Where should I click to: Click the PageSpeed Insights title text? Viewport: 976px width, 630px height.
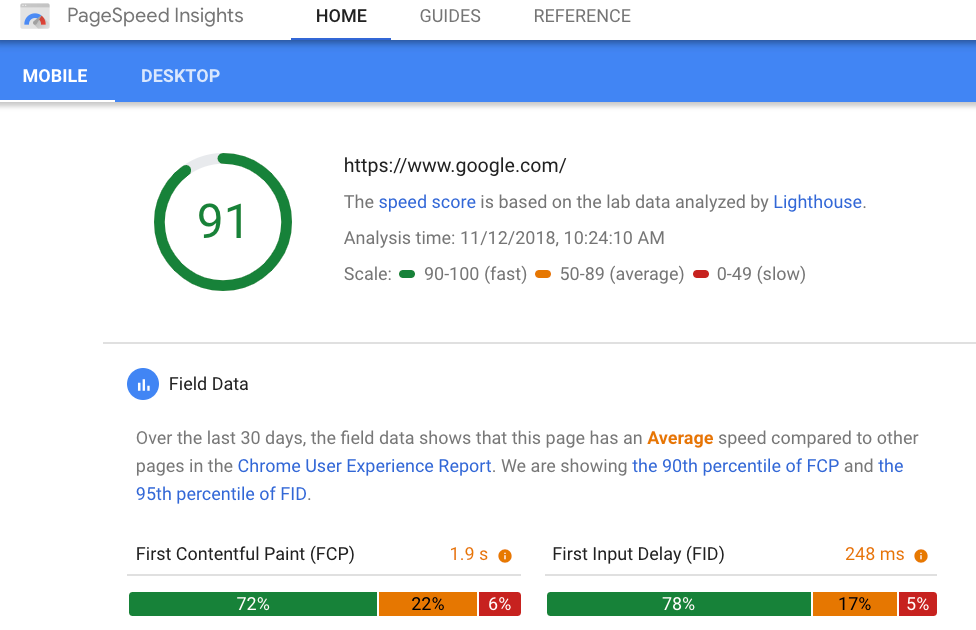coord(155,17)
